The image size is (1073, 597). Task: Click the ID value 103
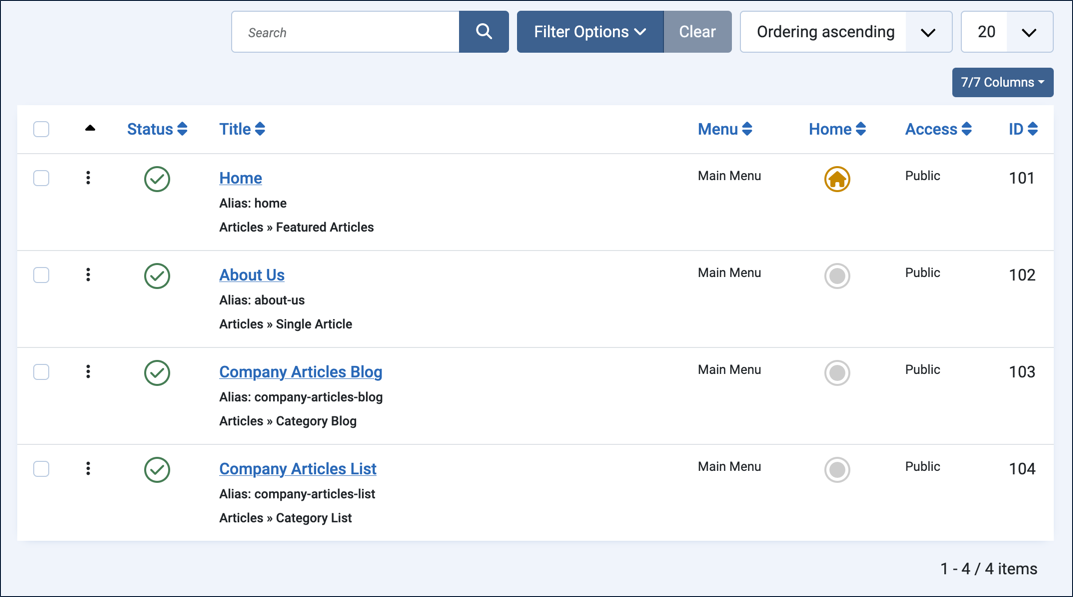[x=1022, y=372]
